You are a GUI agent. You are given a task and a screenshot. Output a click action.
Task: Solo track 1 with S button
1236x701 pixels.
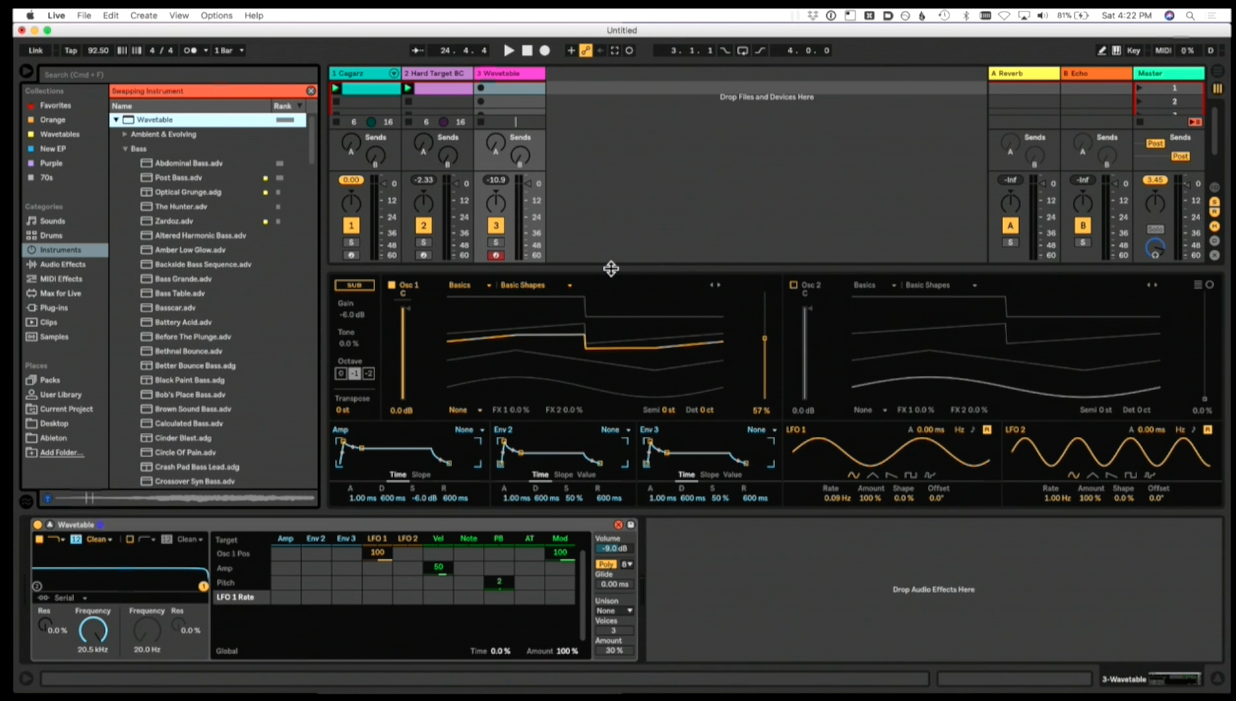point(351,243)
